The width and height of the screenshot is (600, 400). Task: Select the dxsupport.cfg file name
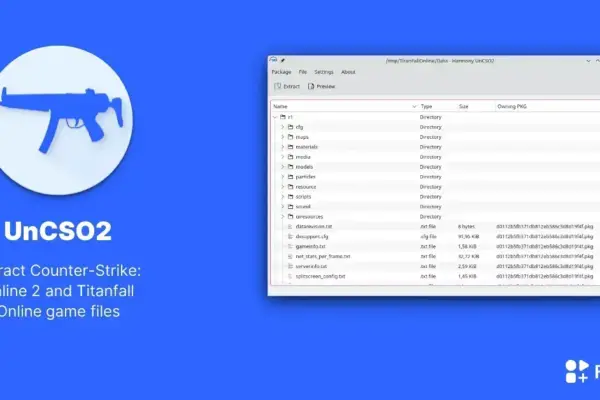tap(312, 237)
